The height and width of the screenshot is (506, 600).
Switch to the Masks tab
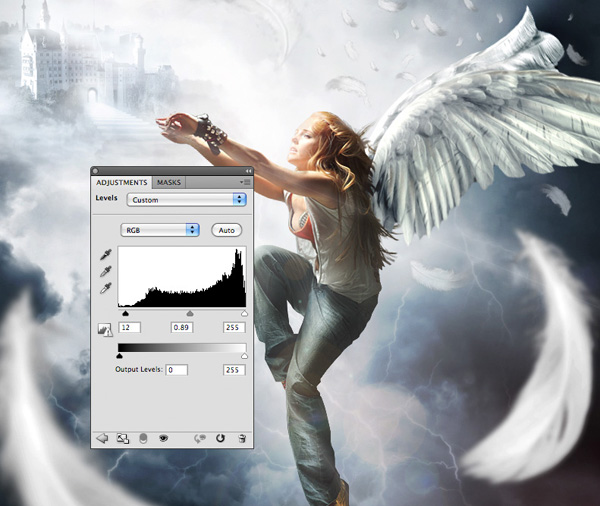[169, 183]
